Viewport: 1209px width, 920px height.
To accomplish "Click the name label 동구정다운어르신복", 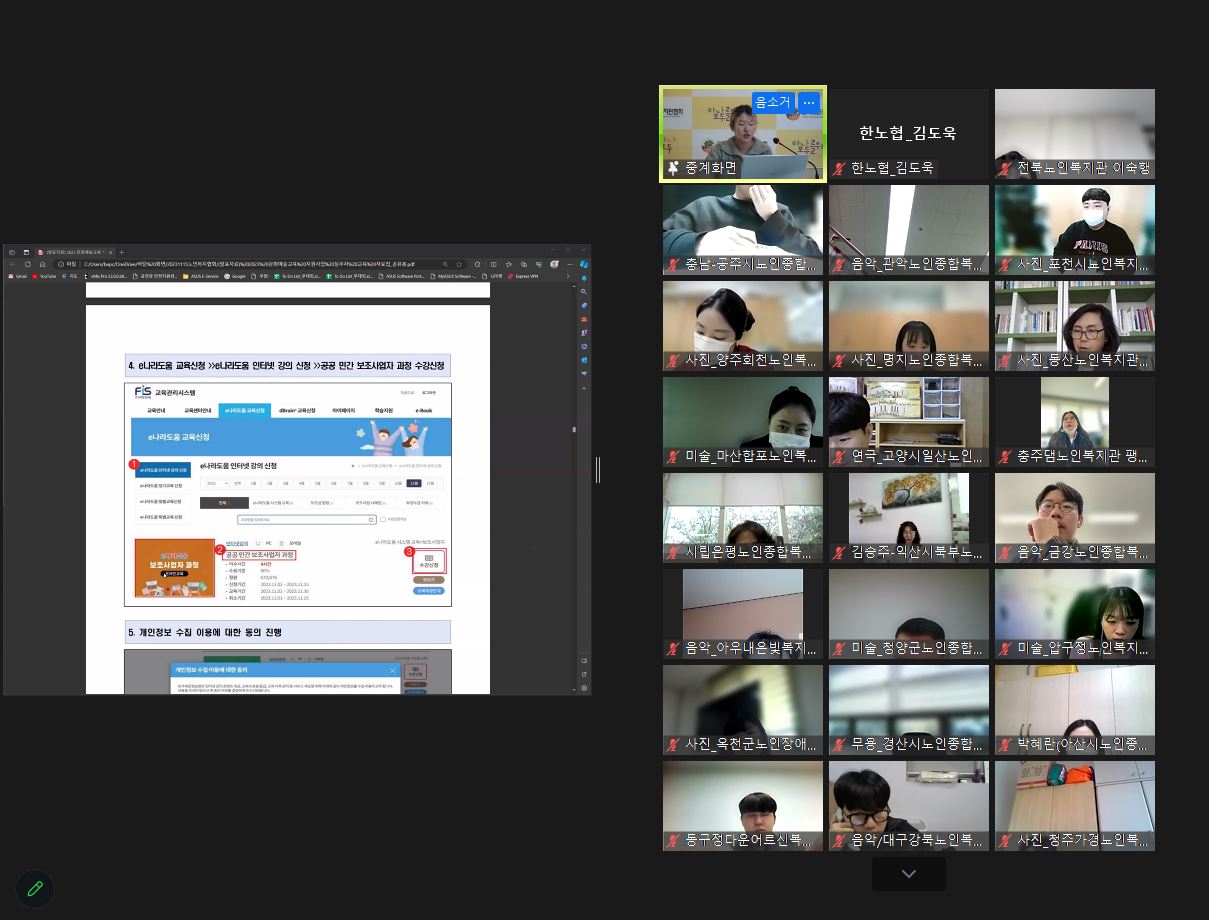I will tap(751, 840).
